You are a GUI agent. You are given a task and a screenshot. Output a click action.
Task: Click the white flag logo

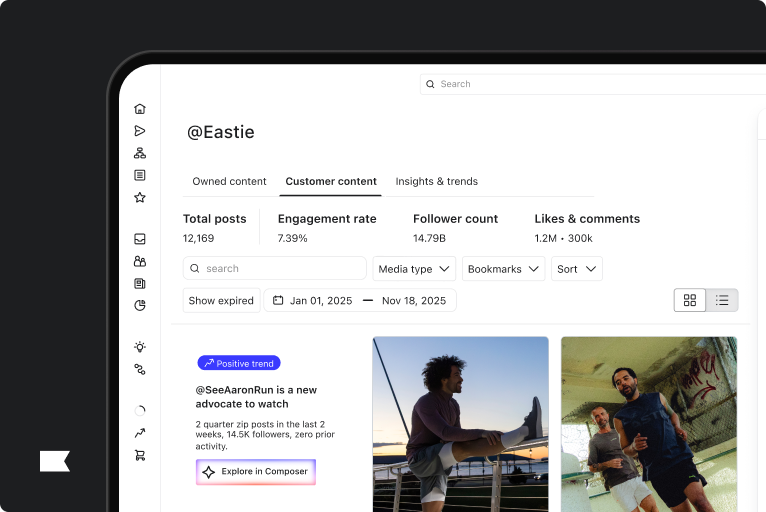tap(55, 461)
